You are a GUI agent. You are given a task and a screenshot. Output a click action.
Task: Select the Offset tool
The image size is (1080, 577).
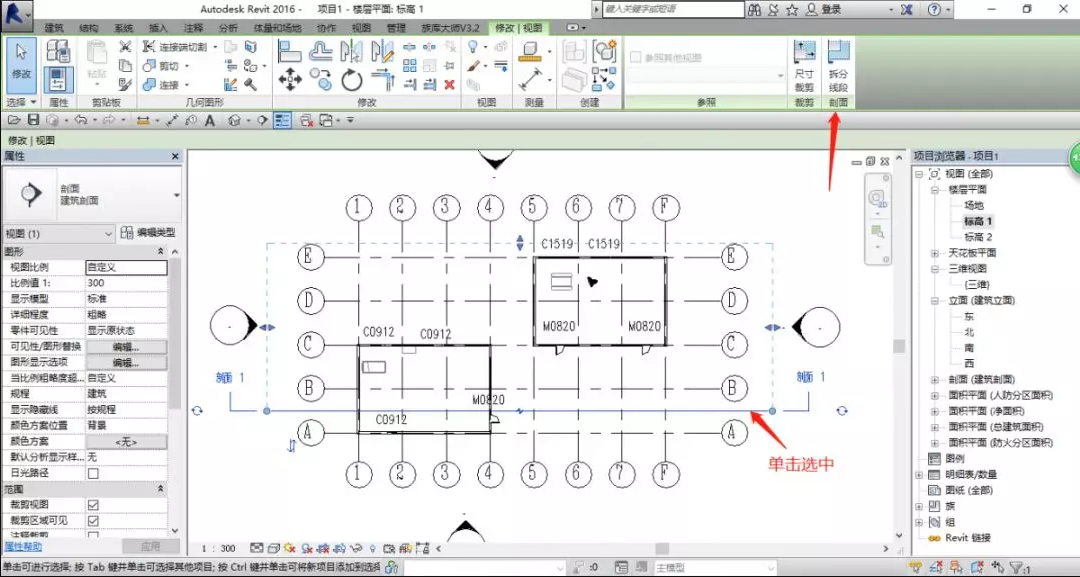[x=321, y=51]
